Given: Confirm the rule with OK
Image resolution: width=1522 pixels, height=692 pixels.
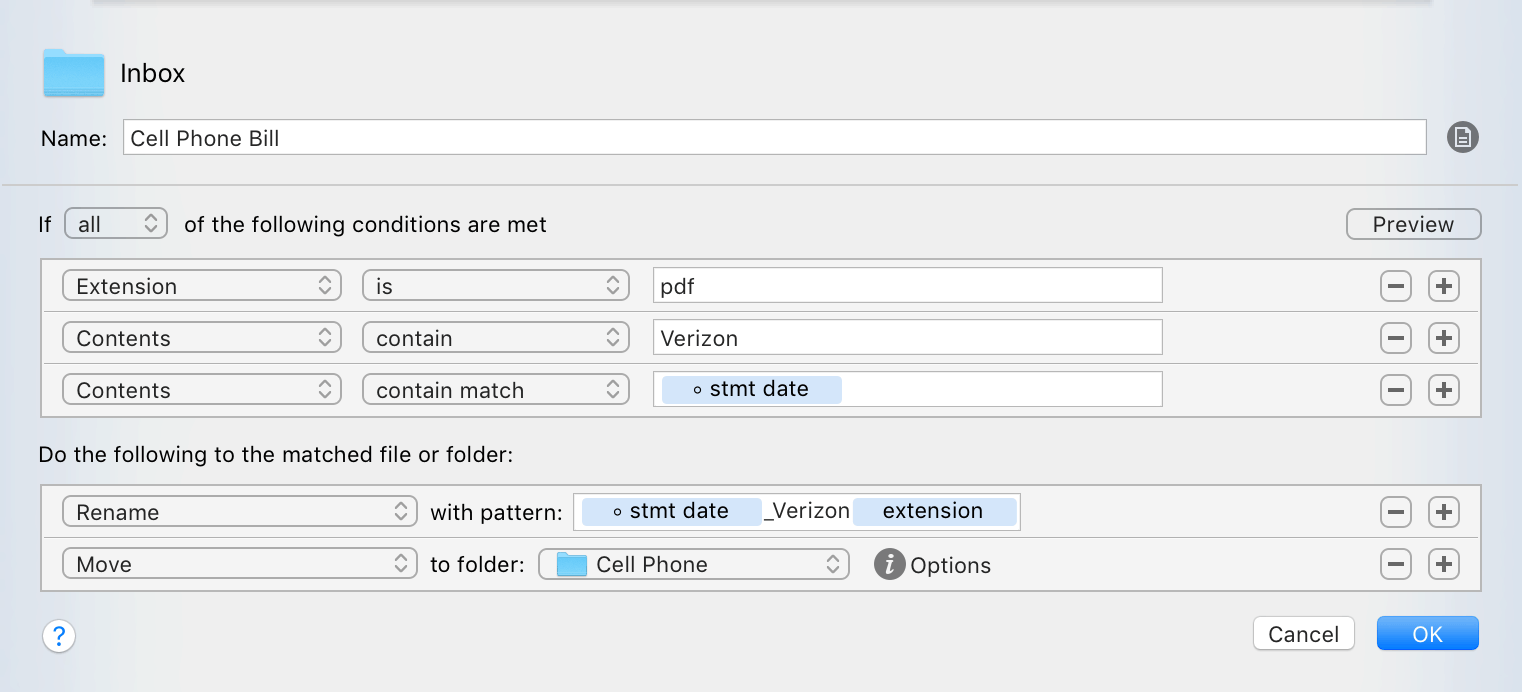Looking at the screenshot, I should (1427, 634).
